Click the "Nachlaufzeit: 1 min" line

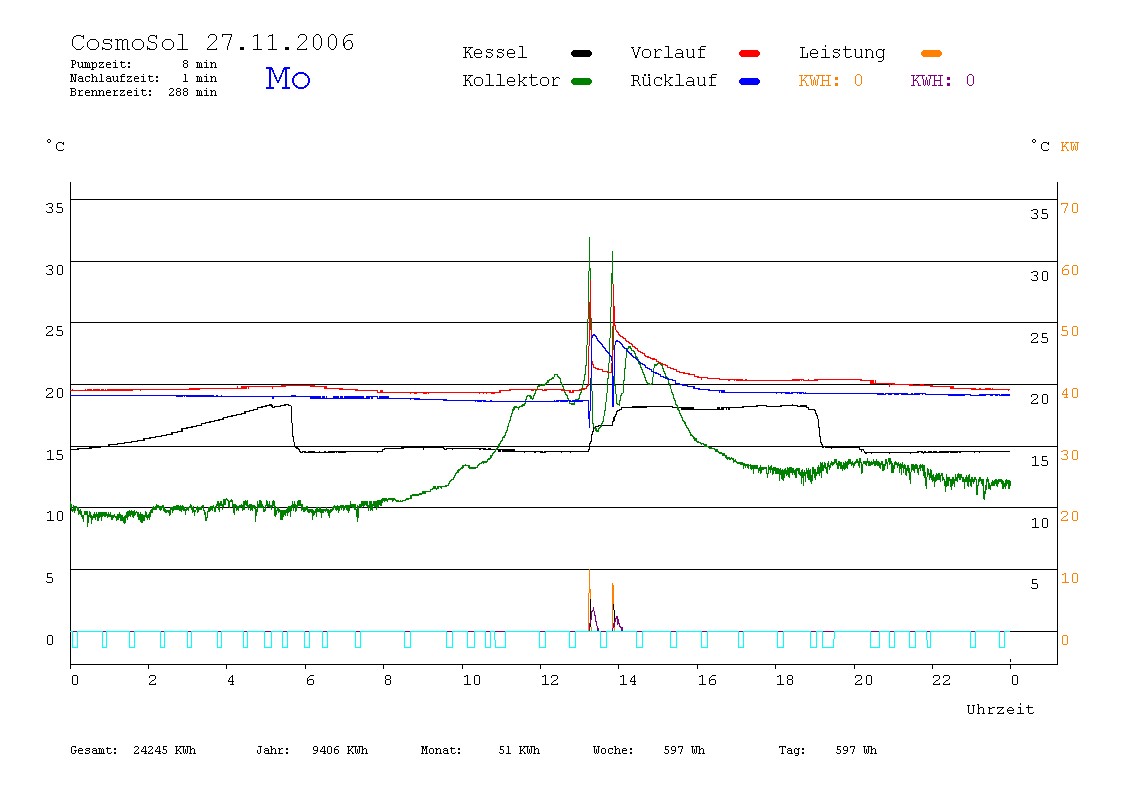(144, 78)
